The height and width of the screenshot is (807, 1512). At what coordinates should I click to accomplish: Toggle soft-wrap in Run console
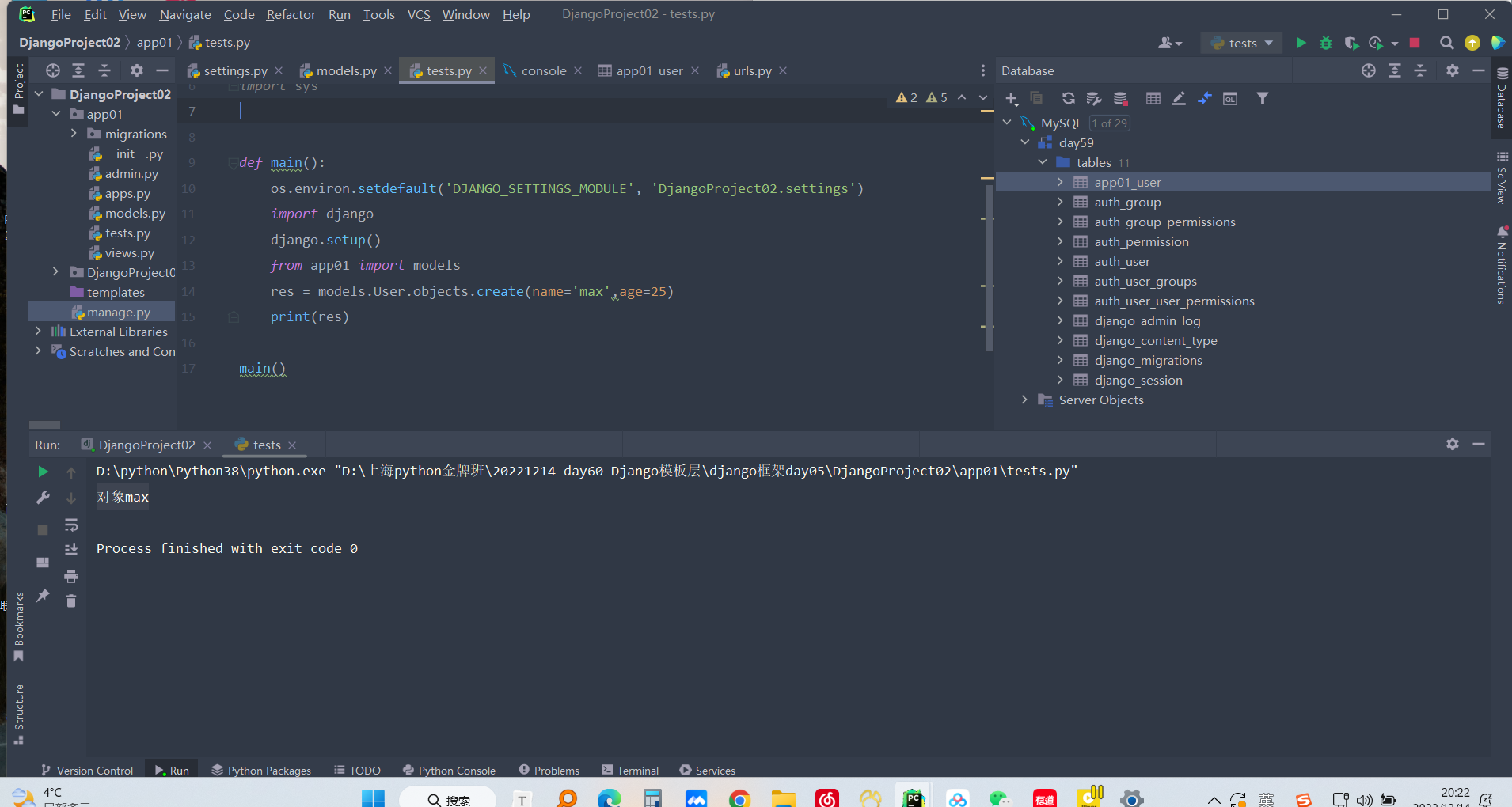pos(71,525)
